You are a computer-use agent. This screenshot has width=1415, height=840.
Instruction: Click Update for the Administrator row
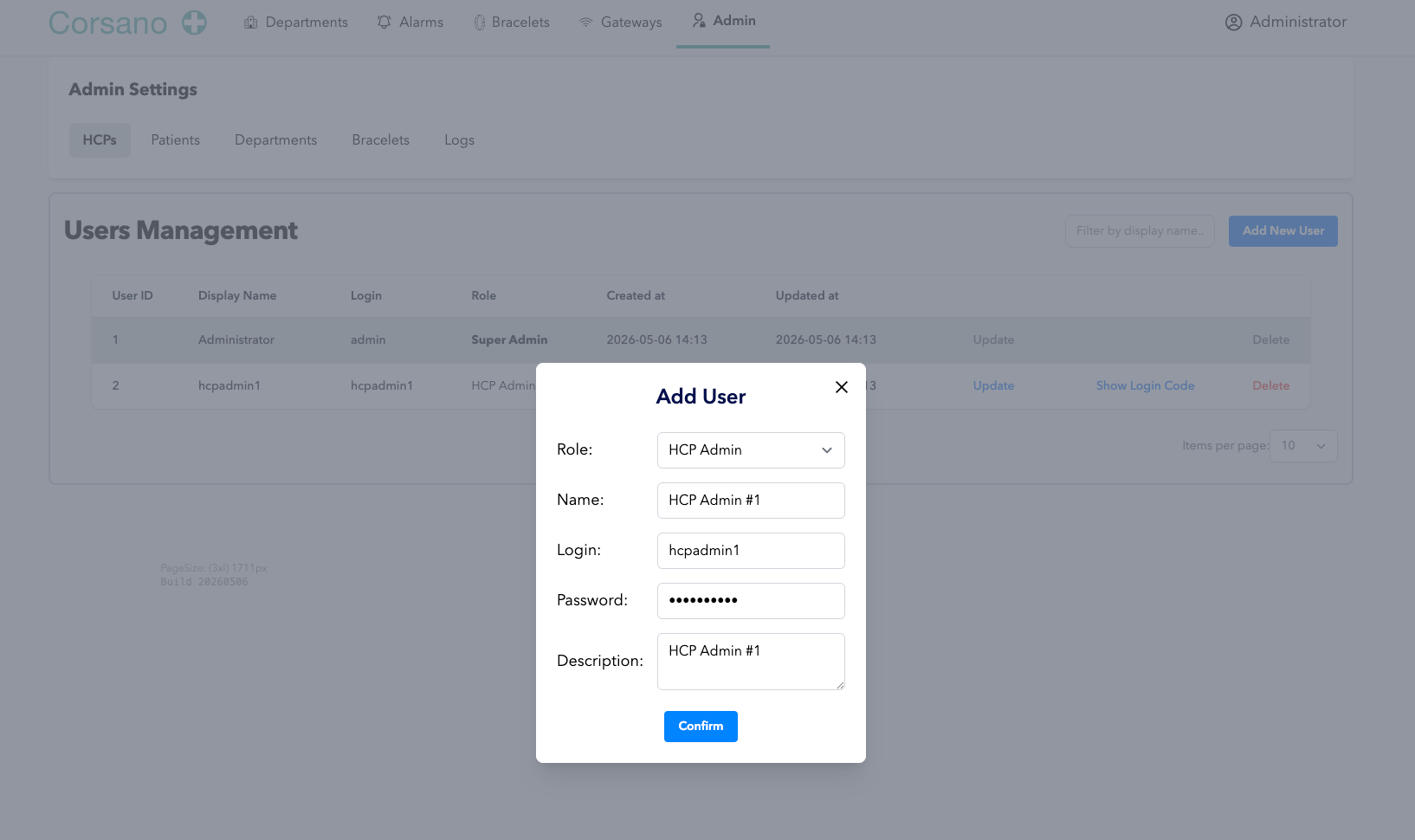tap(993, 340)
